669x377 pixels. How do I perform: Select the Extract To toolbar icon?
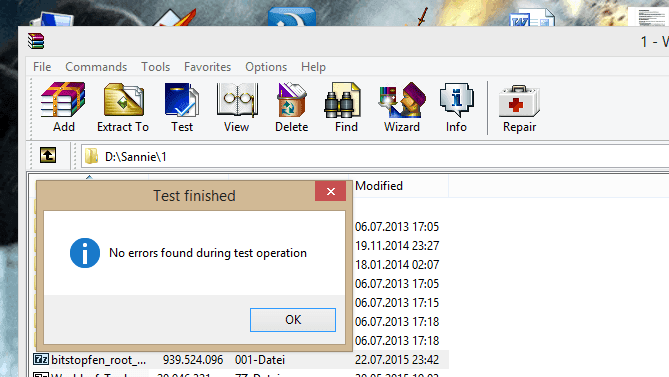pyautogui.click(x=123, y=107)
